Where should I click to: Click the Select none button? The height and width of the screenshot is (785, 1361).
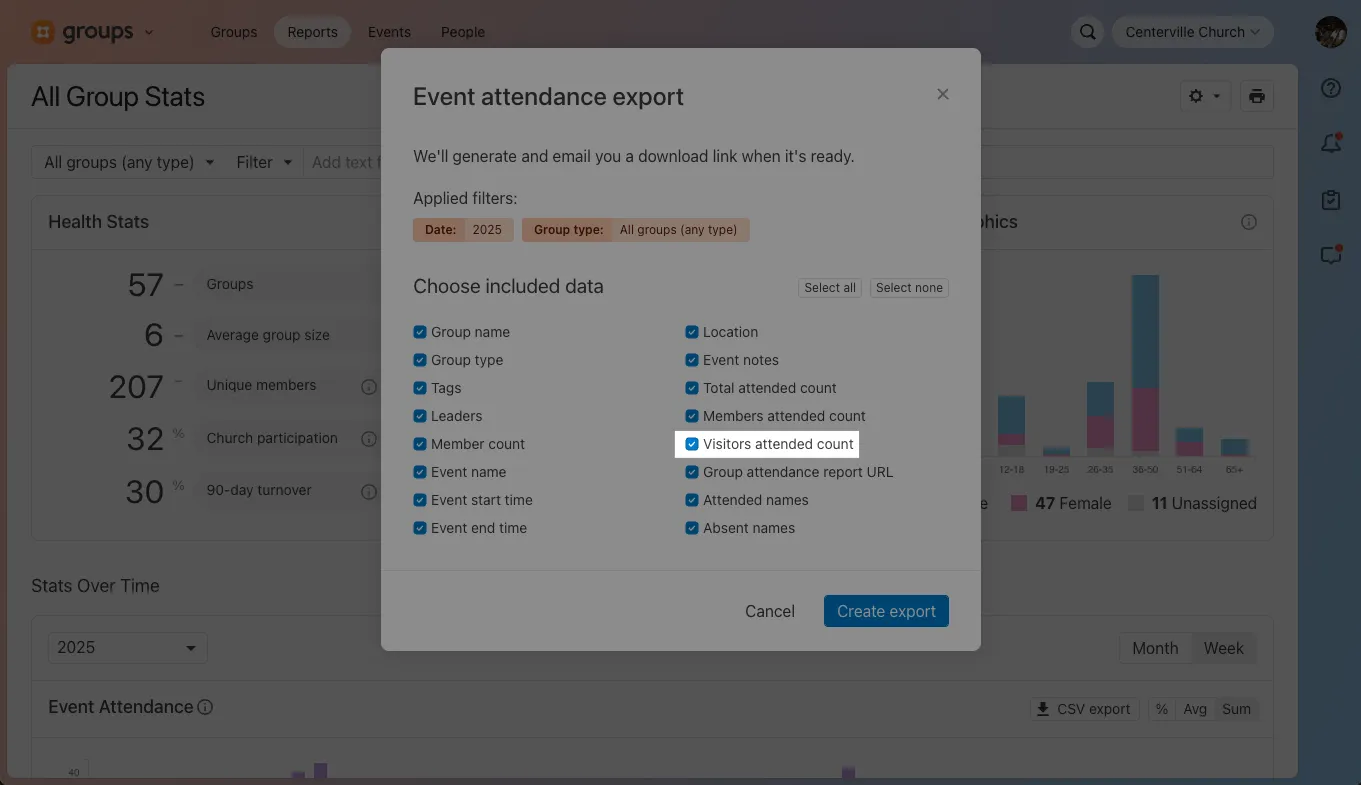(908, 288)
